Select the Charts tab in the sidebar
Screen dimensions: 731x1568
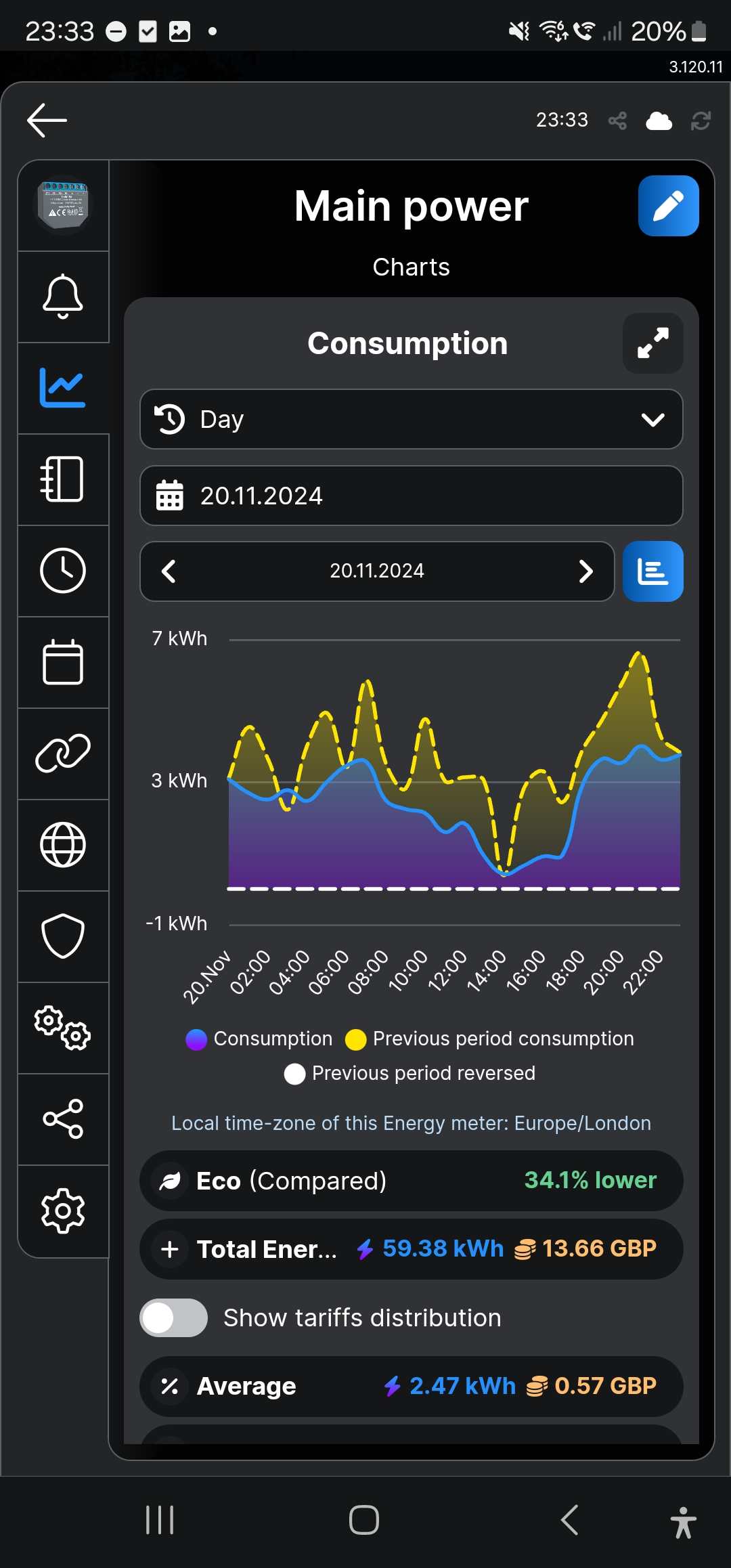point(63,388)
